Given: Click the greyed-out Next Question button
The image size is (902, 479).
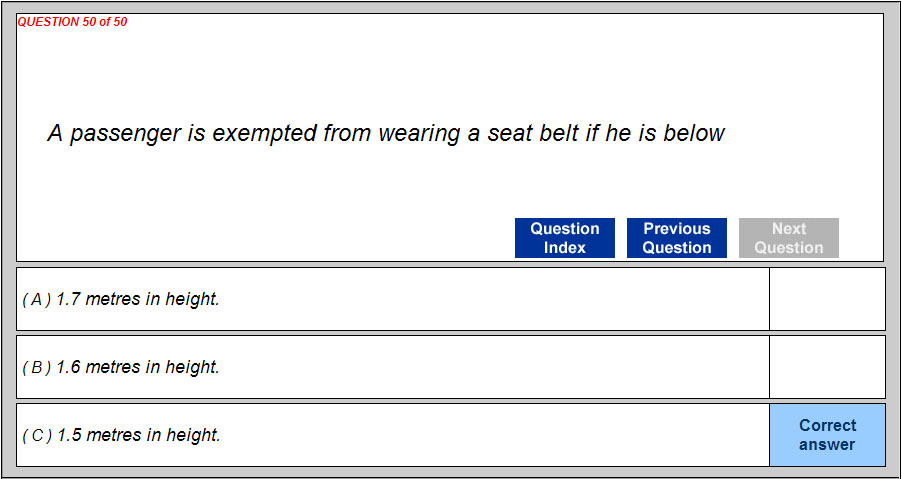Looking at the screenshot, I should (788, 238).
